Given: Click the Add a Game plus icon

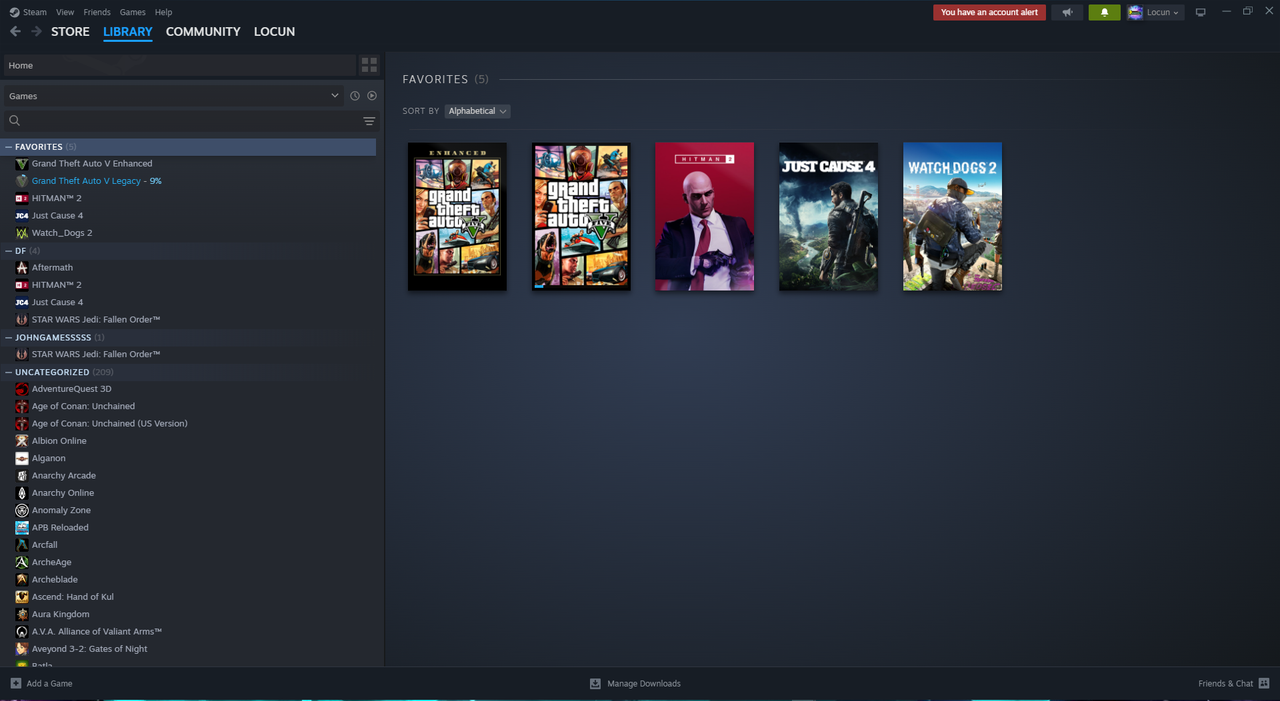Looking at the screenshot, I should click(x=15, y=683).
